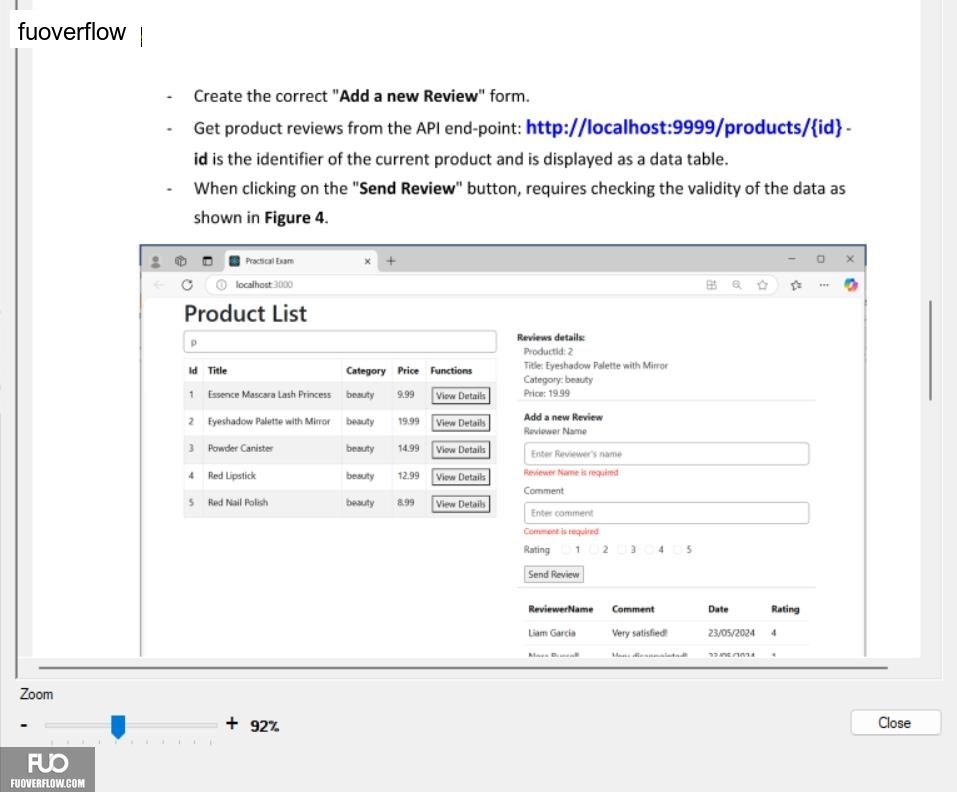This screenshot has width=957, height=792.
Task: Open a new browser tab with plus
Action: click(391, 261)
